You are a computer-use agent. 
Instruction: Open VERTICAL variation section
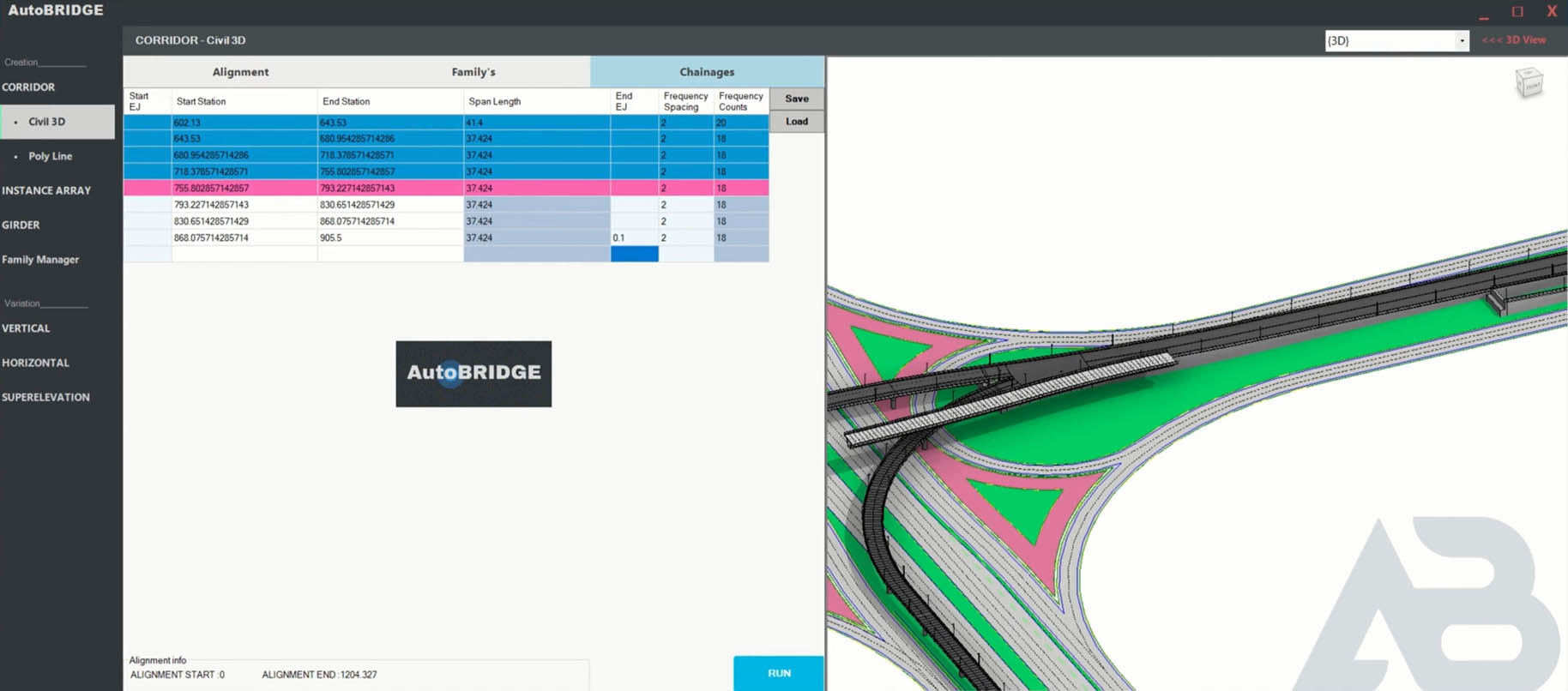pos(26,328)
